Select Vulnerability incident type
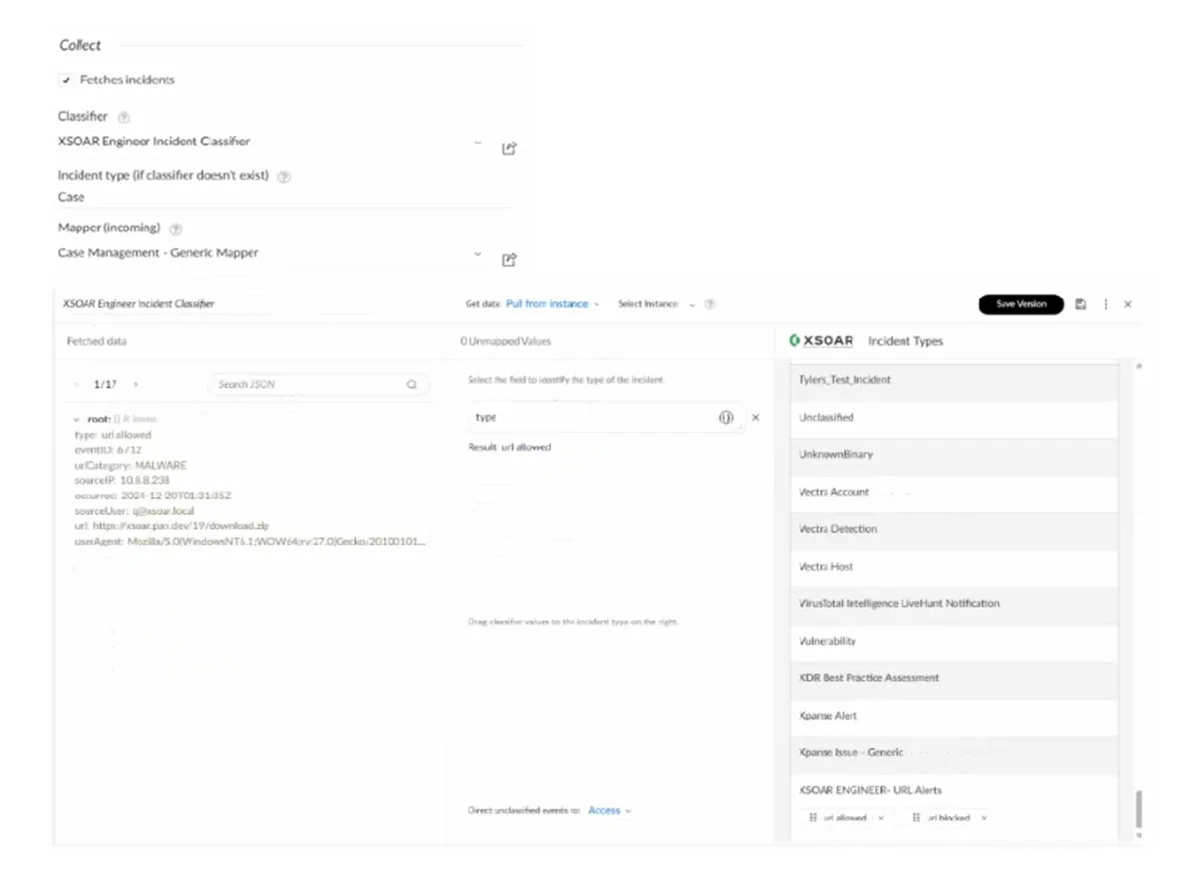The height and width of the screenshot is (876, 1199). pyautogui.click(x=954, y=641)
